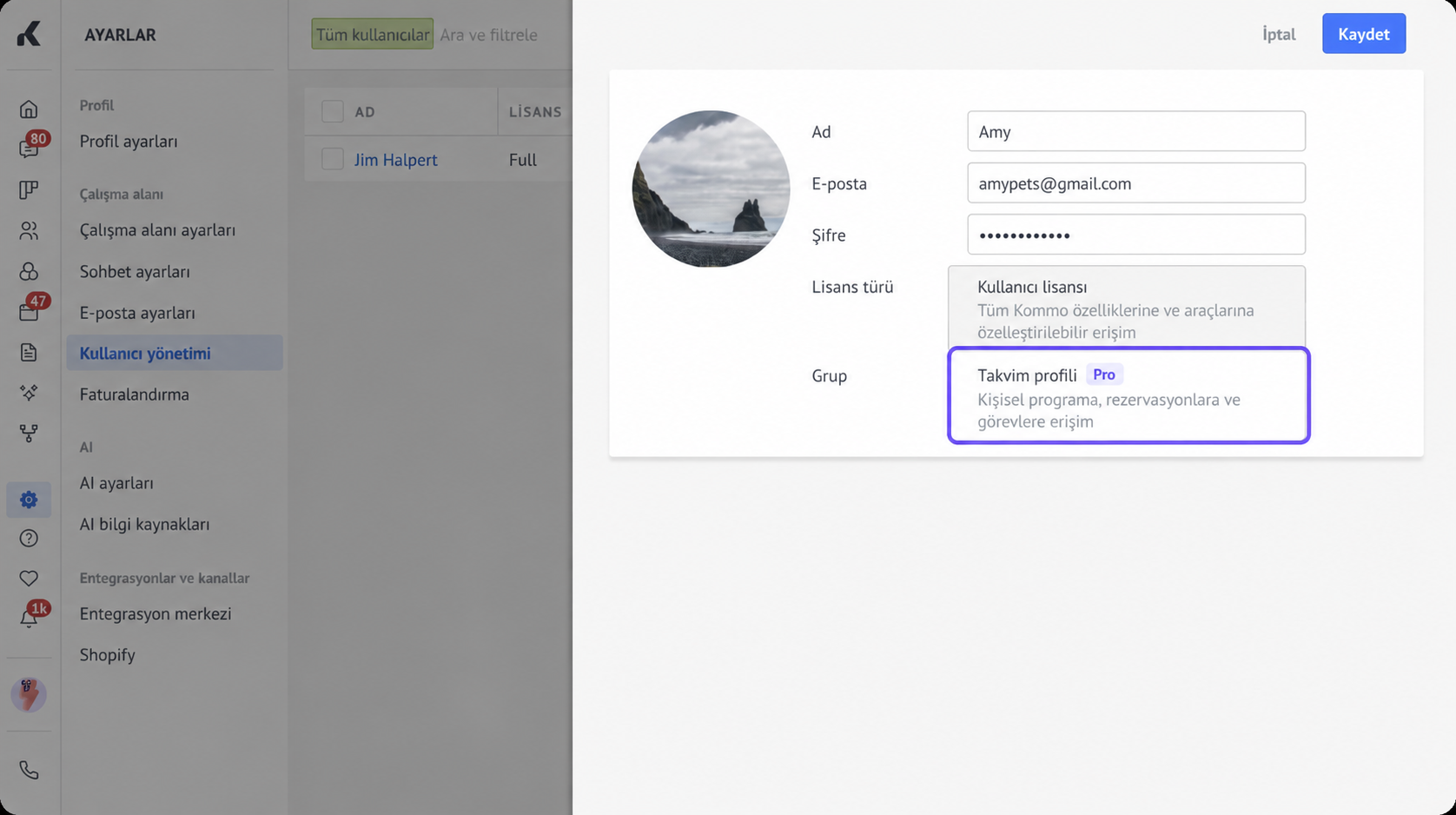This screenshot has height=815, width=1456.
Task: Open Entegrasyon merkezi
Action: tap(156, 614)
